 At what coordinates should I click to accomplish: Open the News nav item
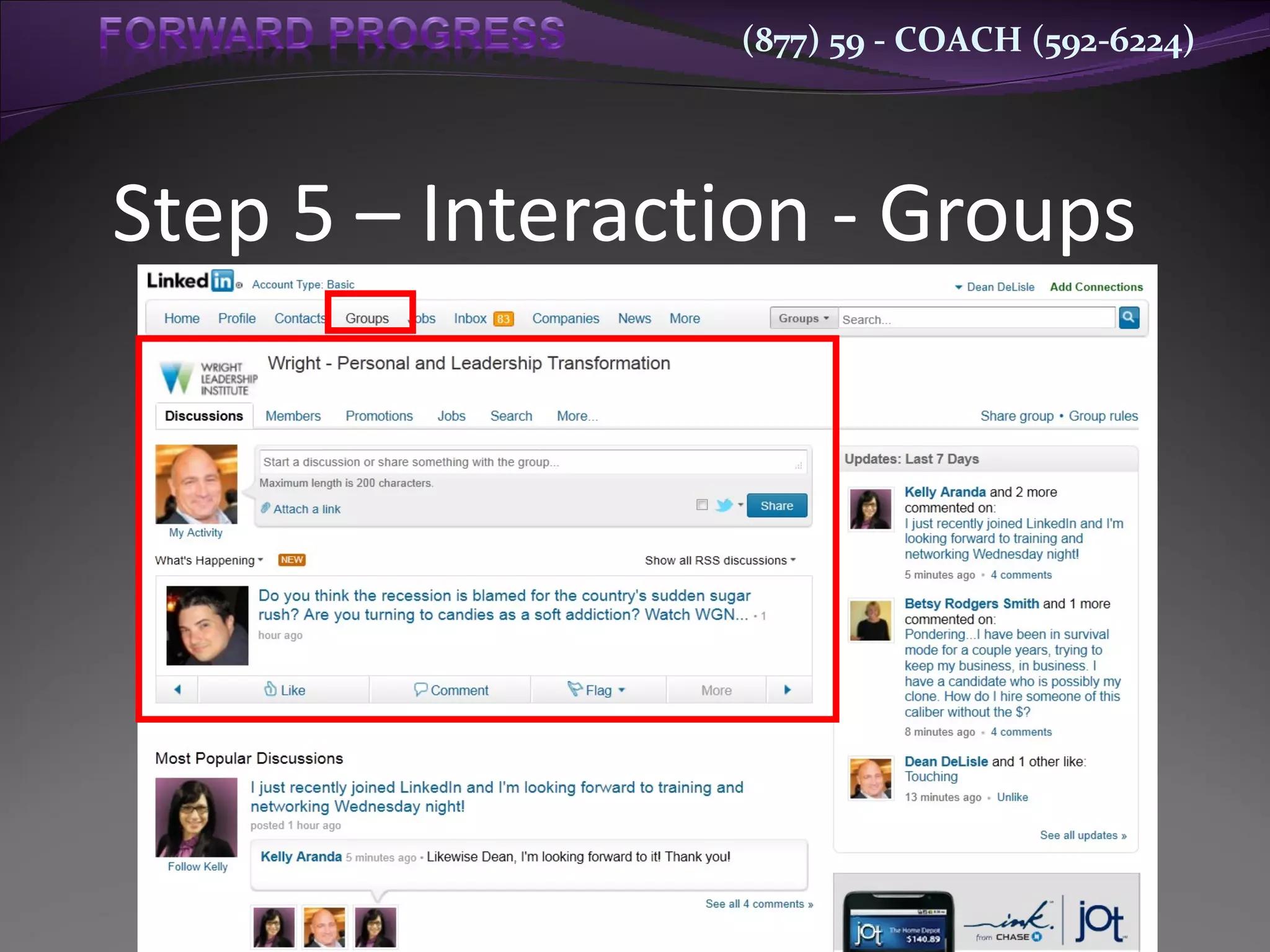click(x=634, y=318)
